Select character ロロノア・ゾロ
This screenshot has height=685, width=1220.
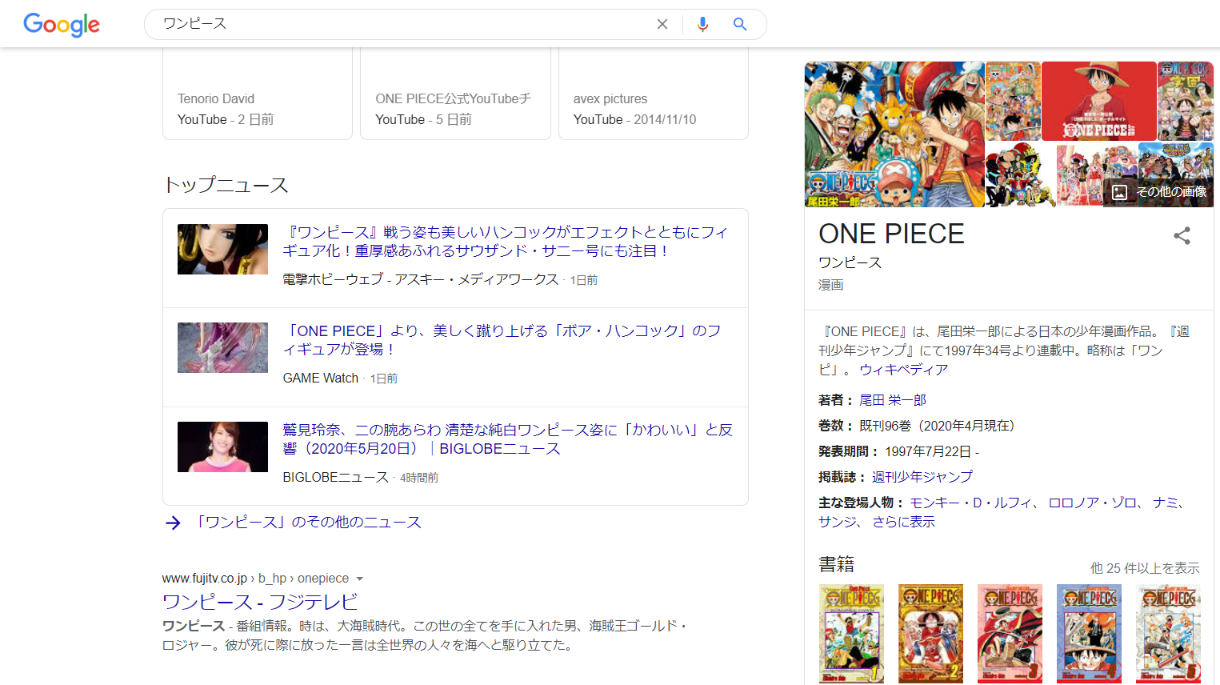tap(1094, 503)
